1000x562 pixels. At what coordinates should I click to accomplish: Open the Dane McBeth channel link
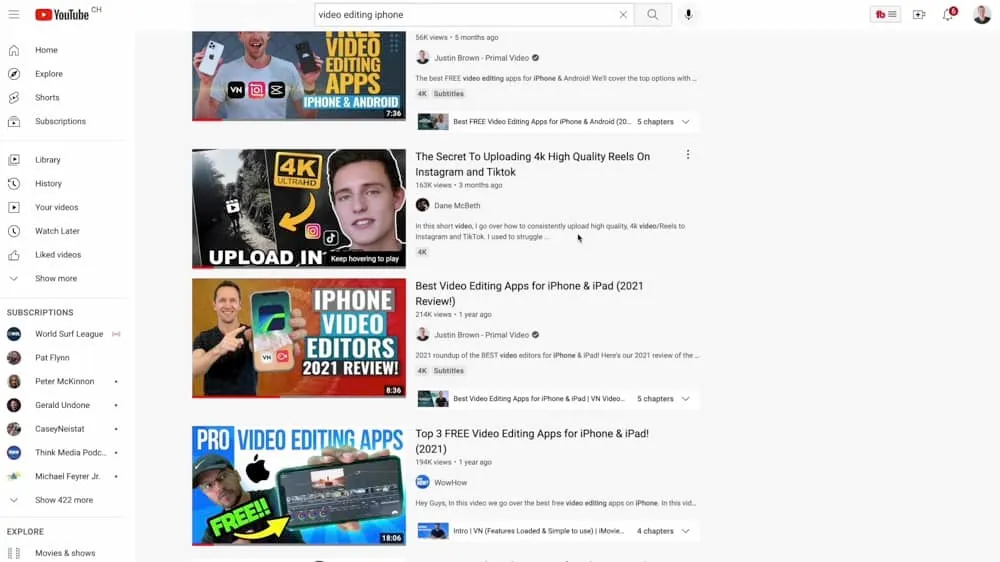tap(457, 205)
